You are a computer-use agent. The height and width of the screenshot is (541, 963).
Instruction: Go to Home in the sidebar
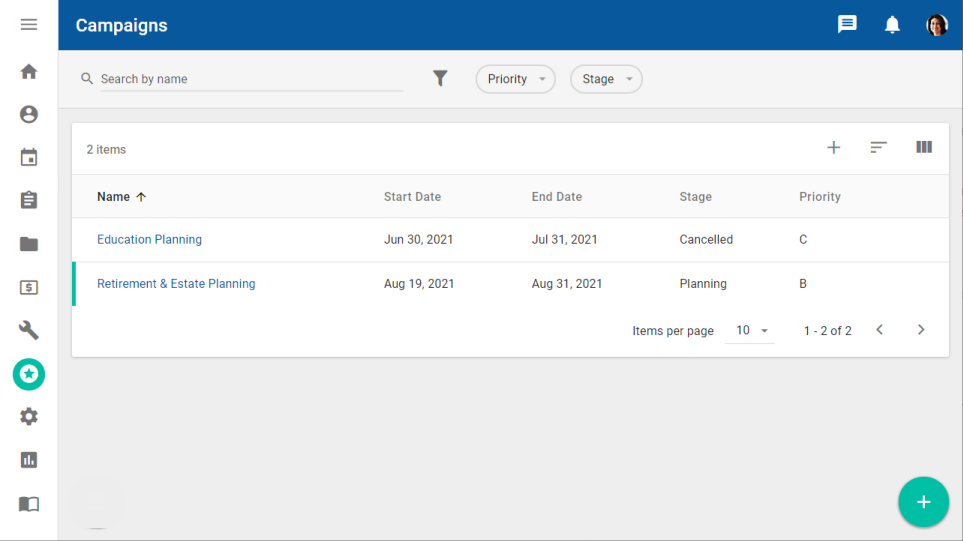point(29,72)
